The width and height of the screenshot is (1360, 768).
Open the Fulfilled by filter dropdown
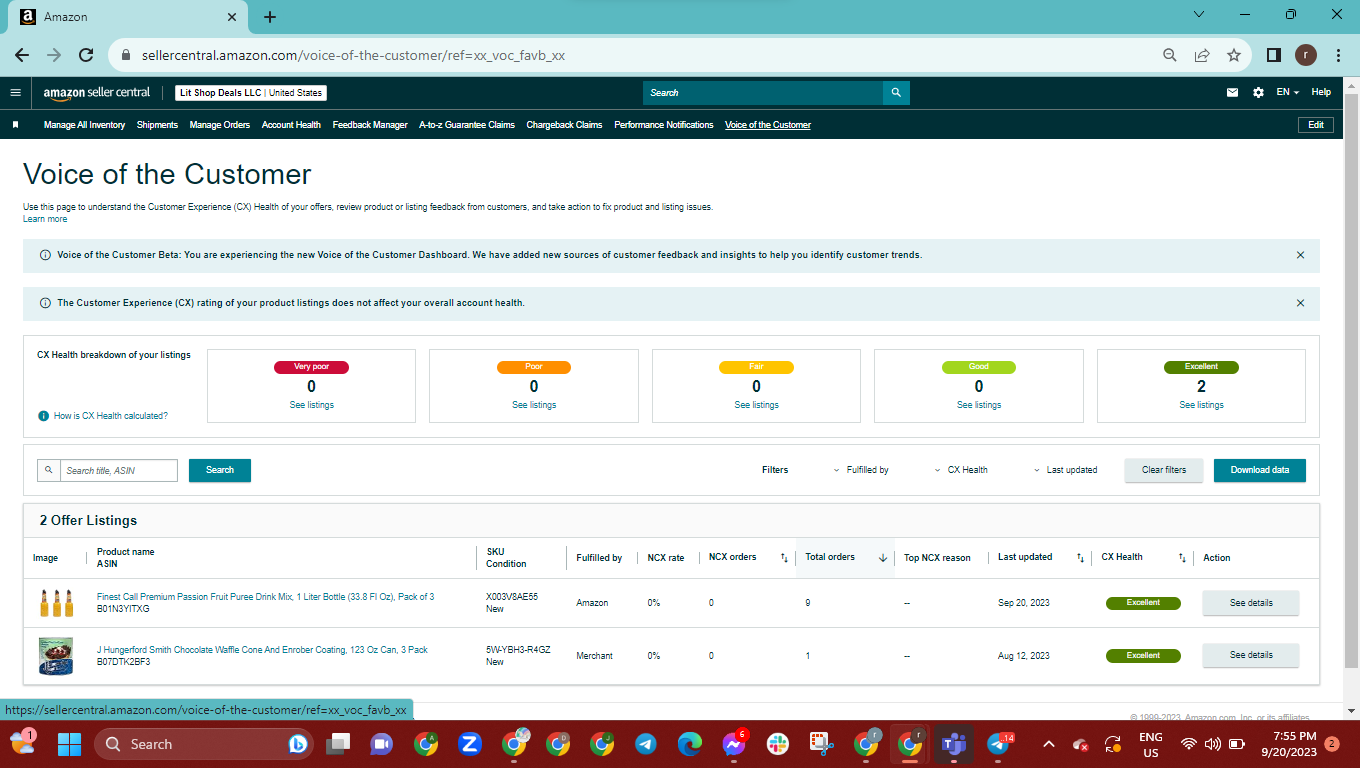[861, 470]
